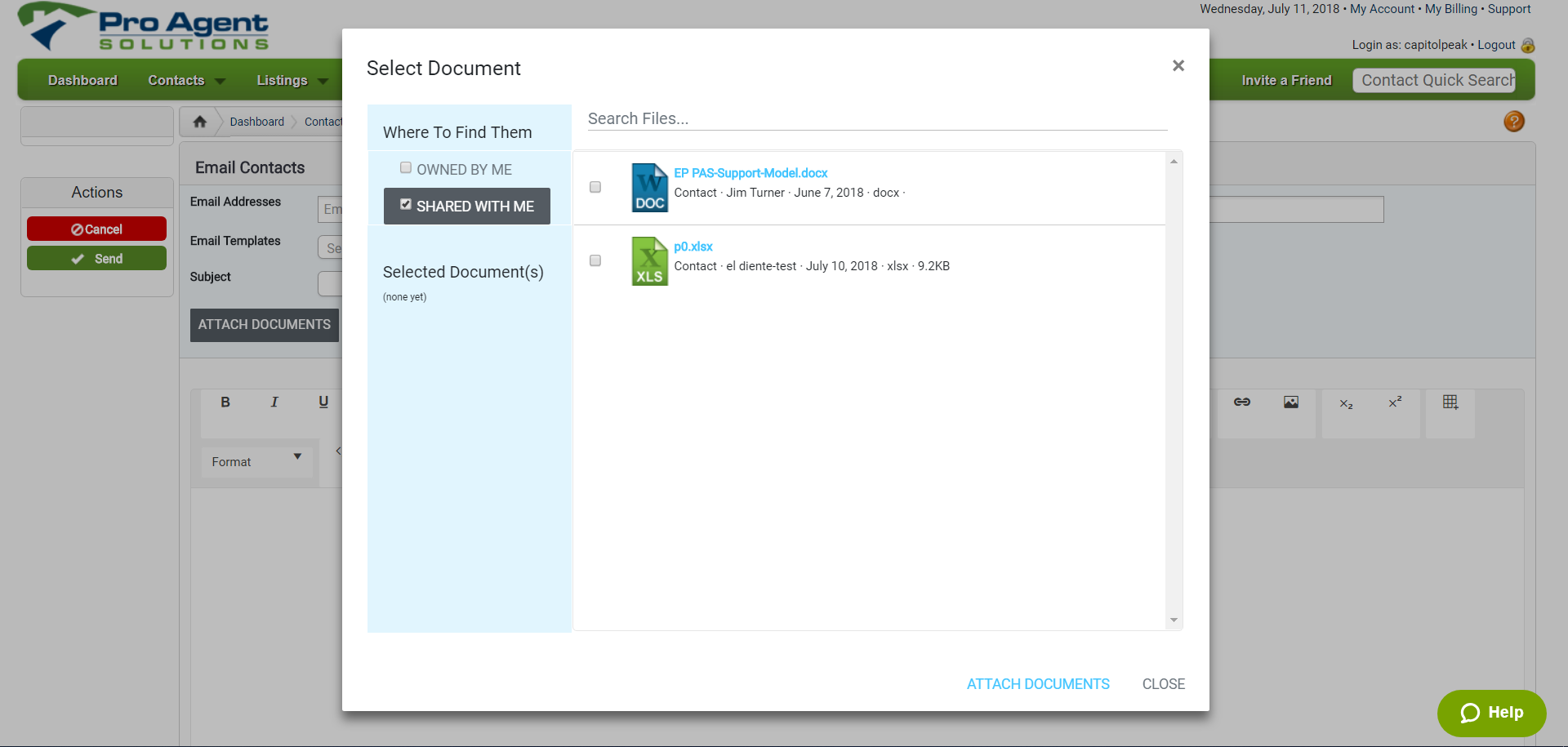Click the dark ATTACH DOCUMENTS button on the email form

[265, 325]
